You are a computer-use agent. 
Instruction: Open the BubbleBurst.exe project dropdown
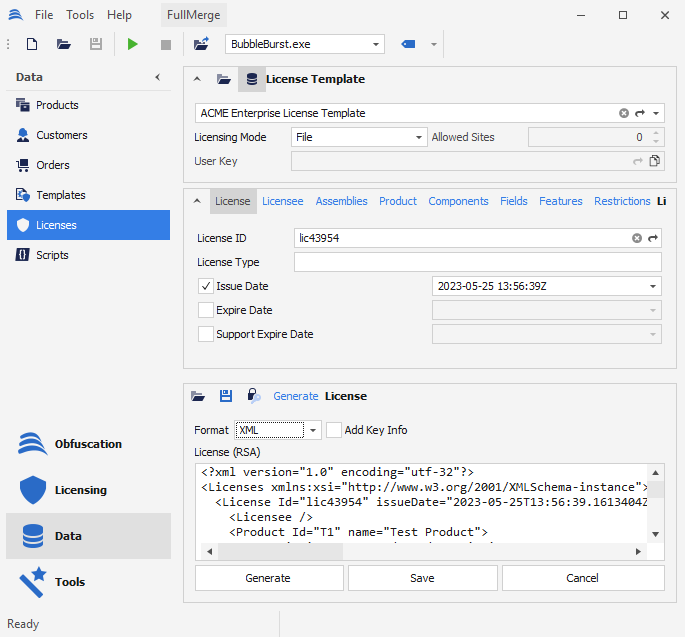[x=376, y=44]
